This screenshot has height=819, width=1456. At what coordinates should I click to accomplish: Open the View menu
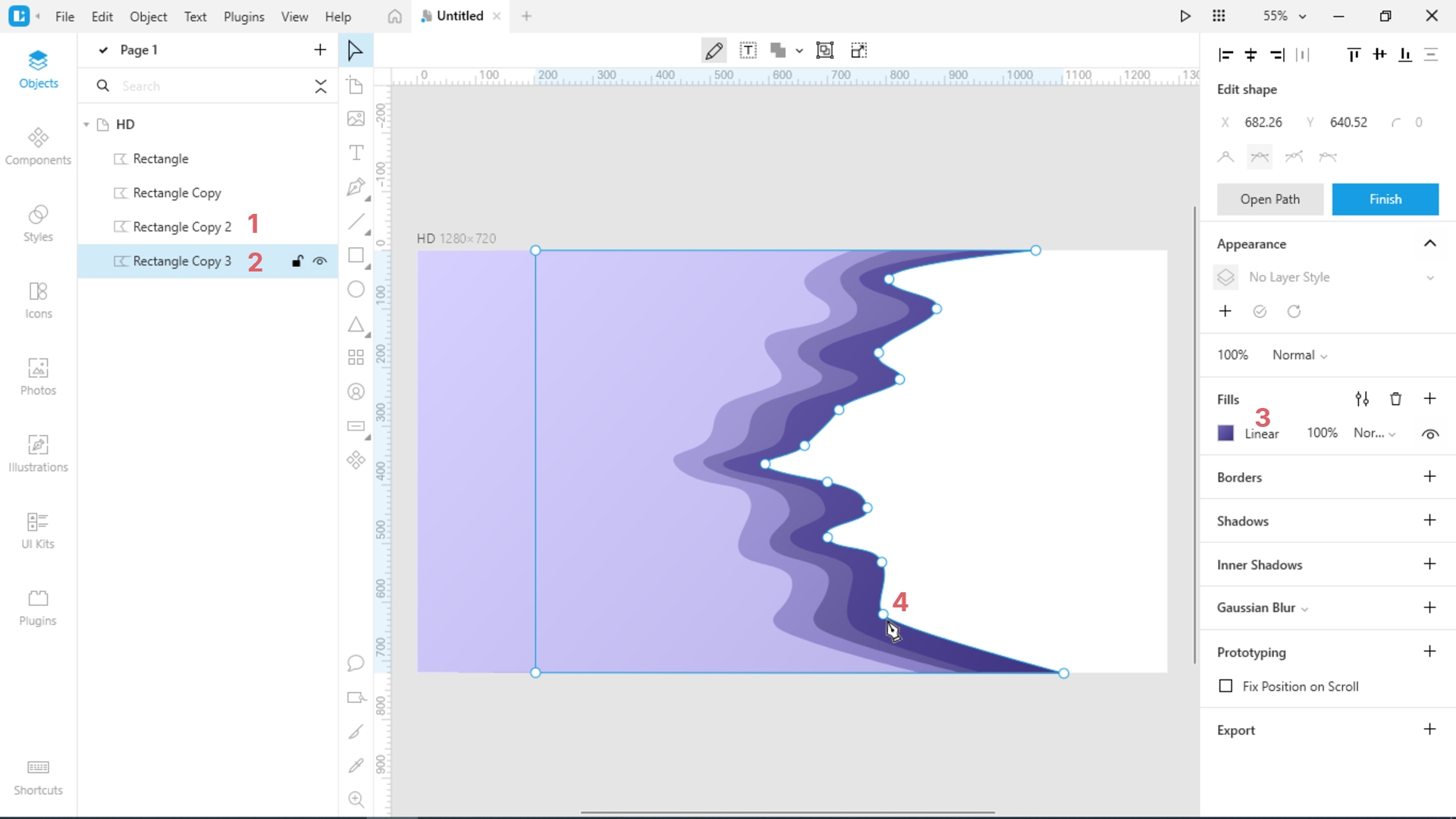294,17
